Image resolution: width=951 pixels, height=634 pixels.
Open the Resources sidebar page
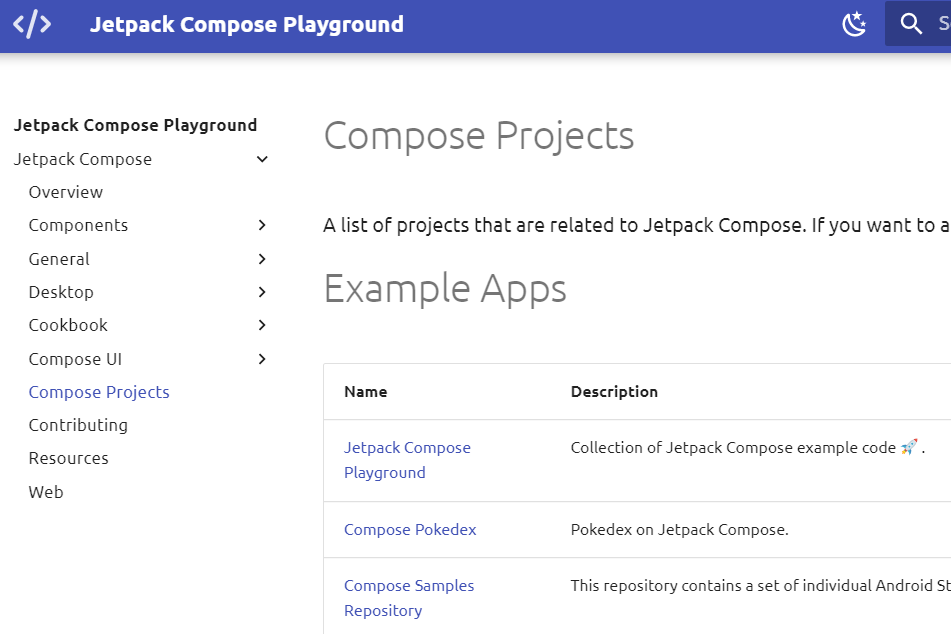(69, 458)
